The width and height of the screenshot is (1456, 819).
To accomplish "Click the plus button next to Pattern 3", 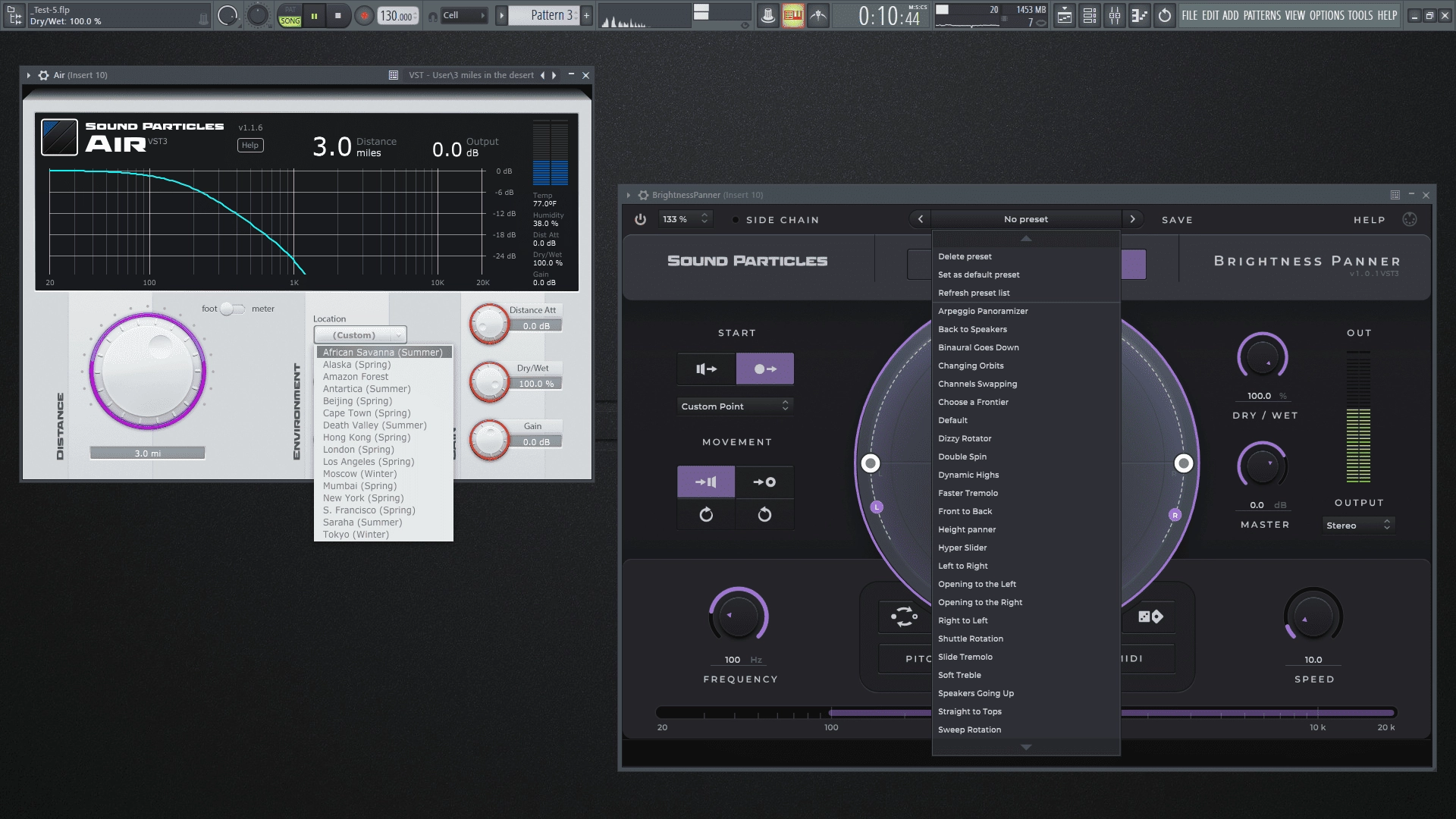I will coord(586,15).
